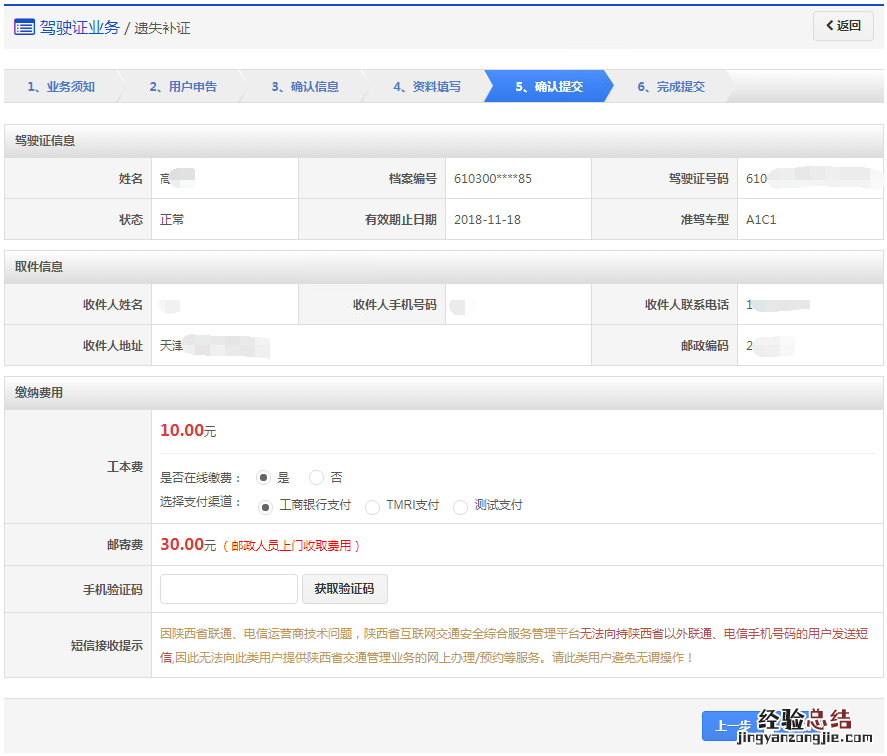Image resolution: width=887 pixels, height=756 pixels.
Task: Choose 否 for online payment
Action: [317, 478]
